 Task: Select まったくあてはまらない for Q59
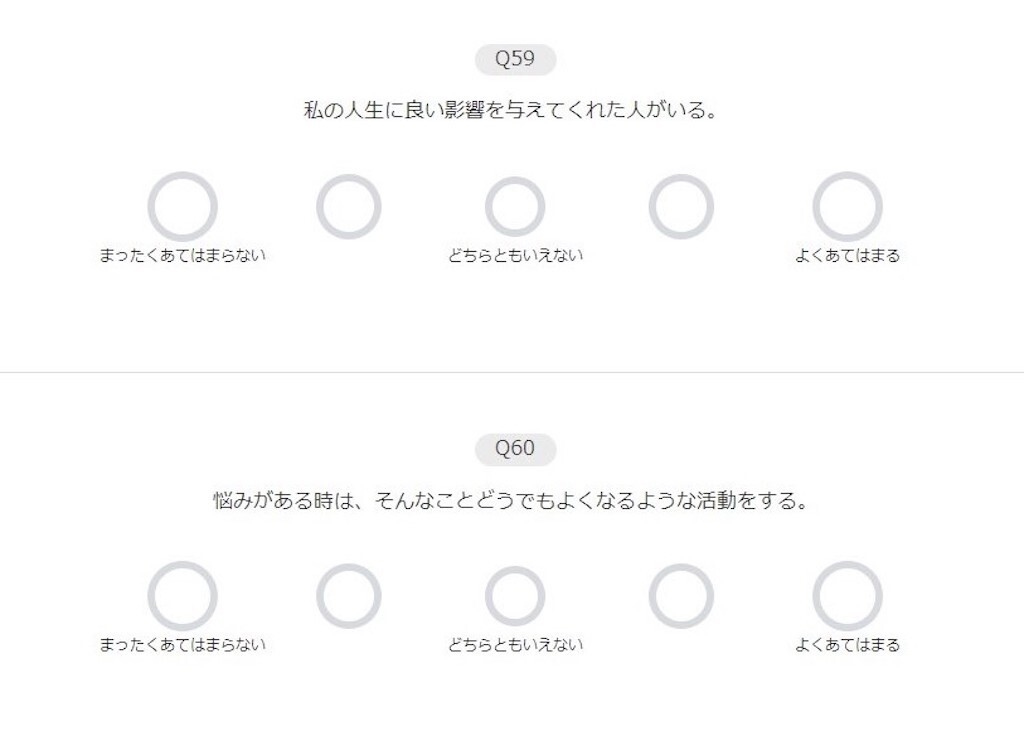tap(184, 206)
